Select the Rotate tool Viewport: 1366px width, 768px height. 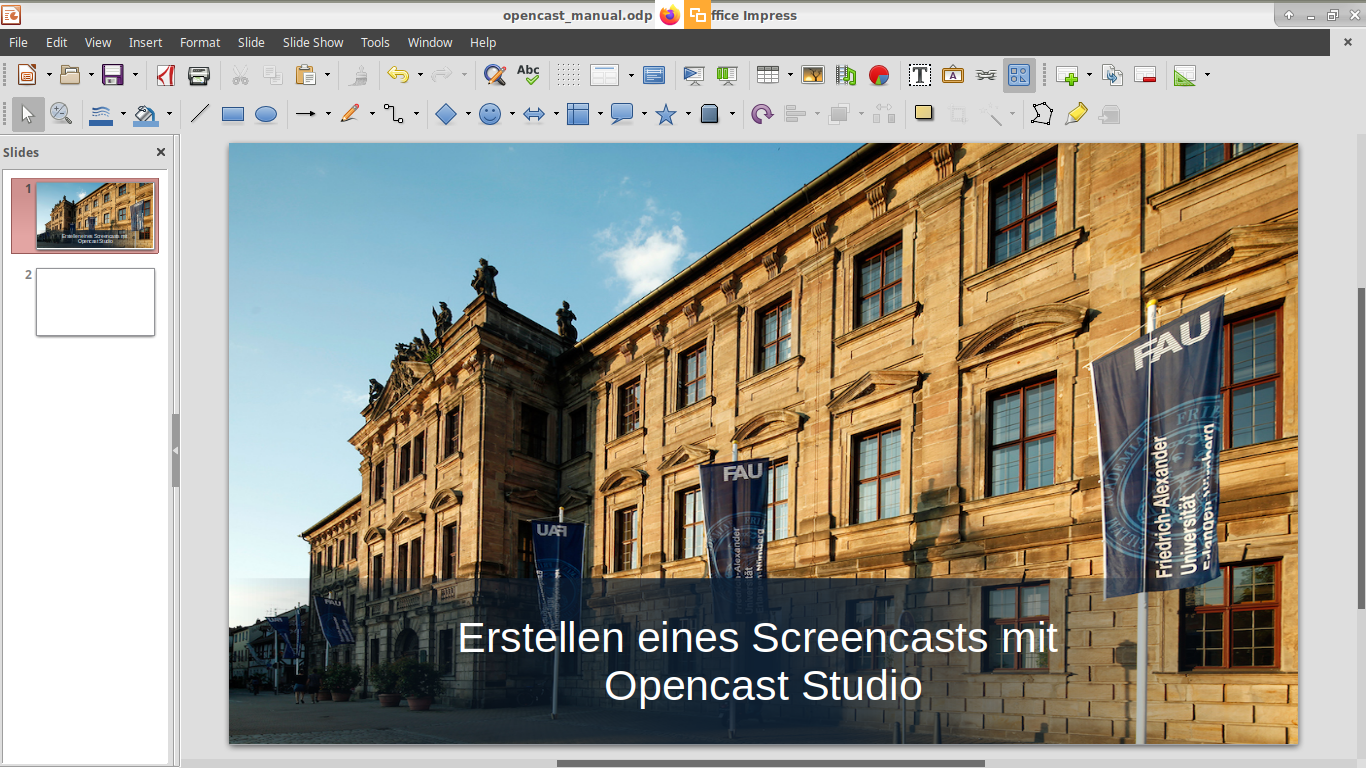pos(762,114)
